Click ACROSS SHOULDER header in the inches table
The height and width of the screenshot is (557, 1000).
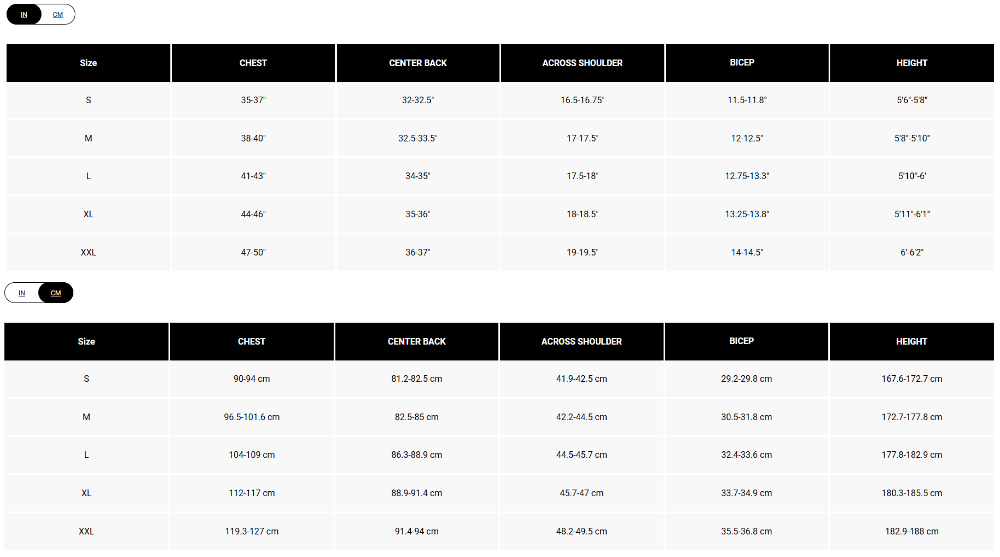(x=582, y=63)
